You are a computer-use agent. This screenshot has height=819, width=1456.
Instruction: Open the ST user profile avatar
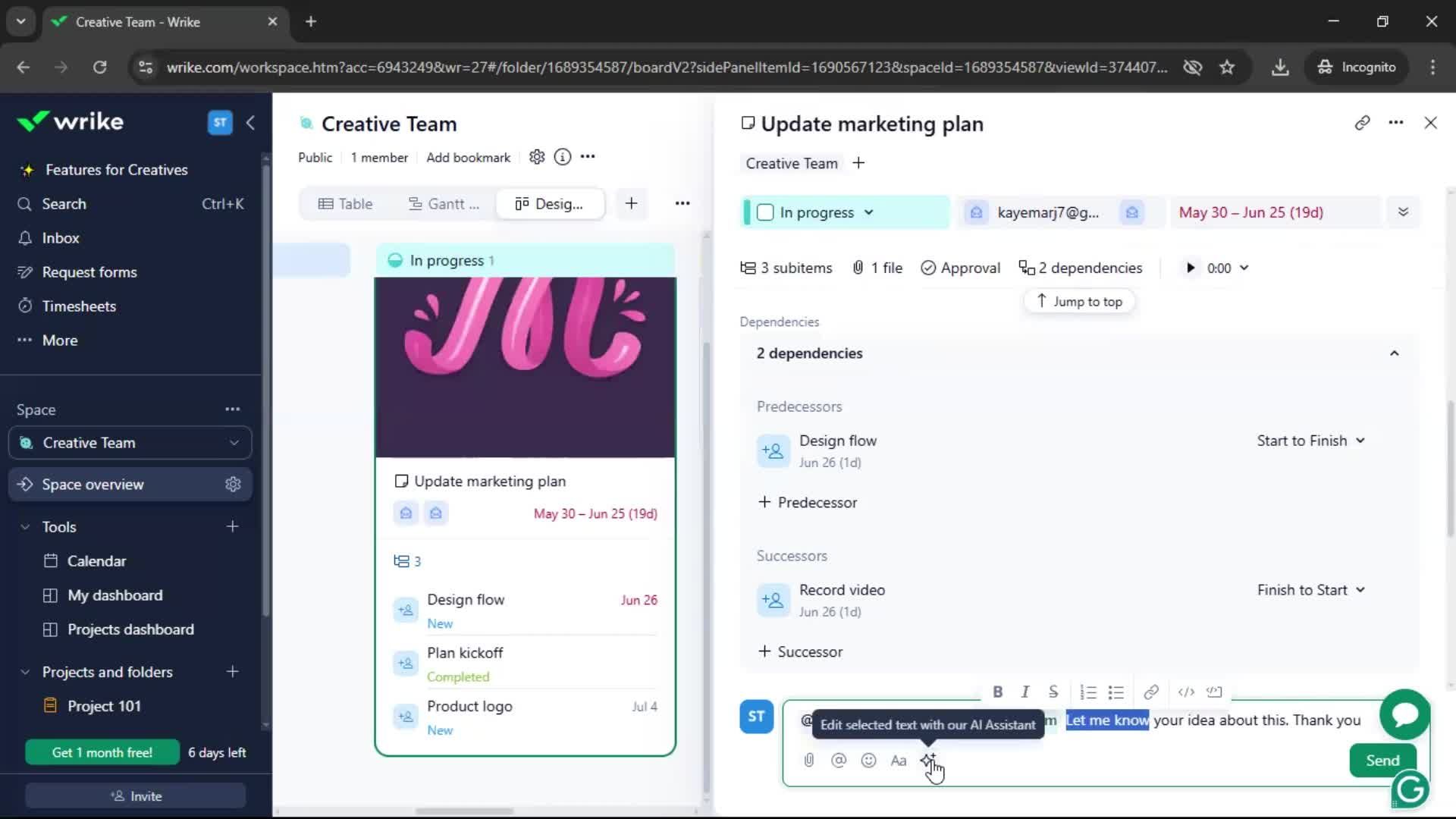[220, 122]
